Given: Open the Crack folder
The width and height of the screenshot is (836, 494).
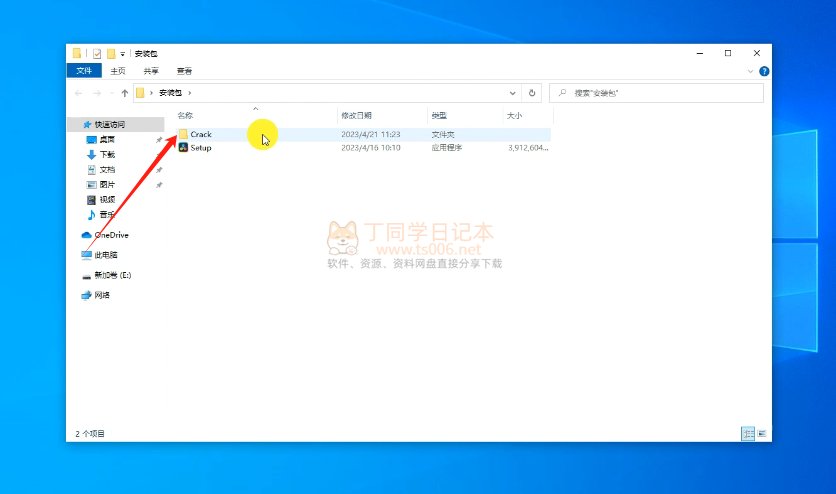Looking at the screenshot, I should click(200, 134).
